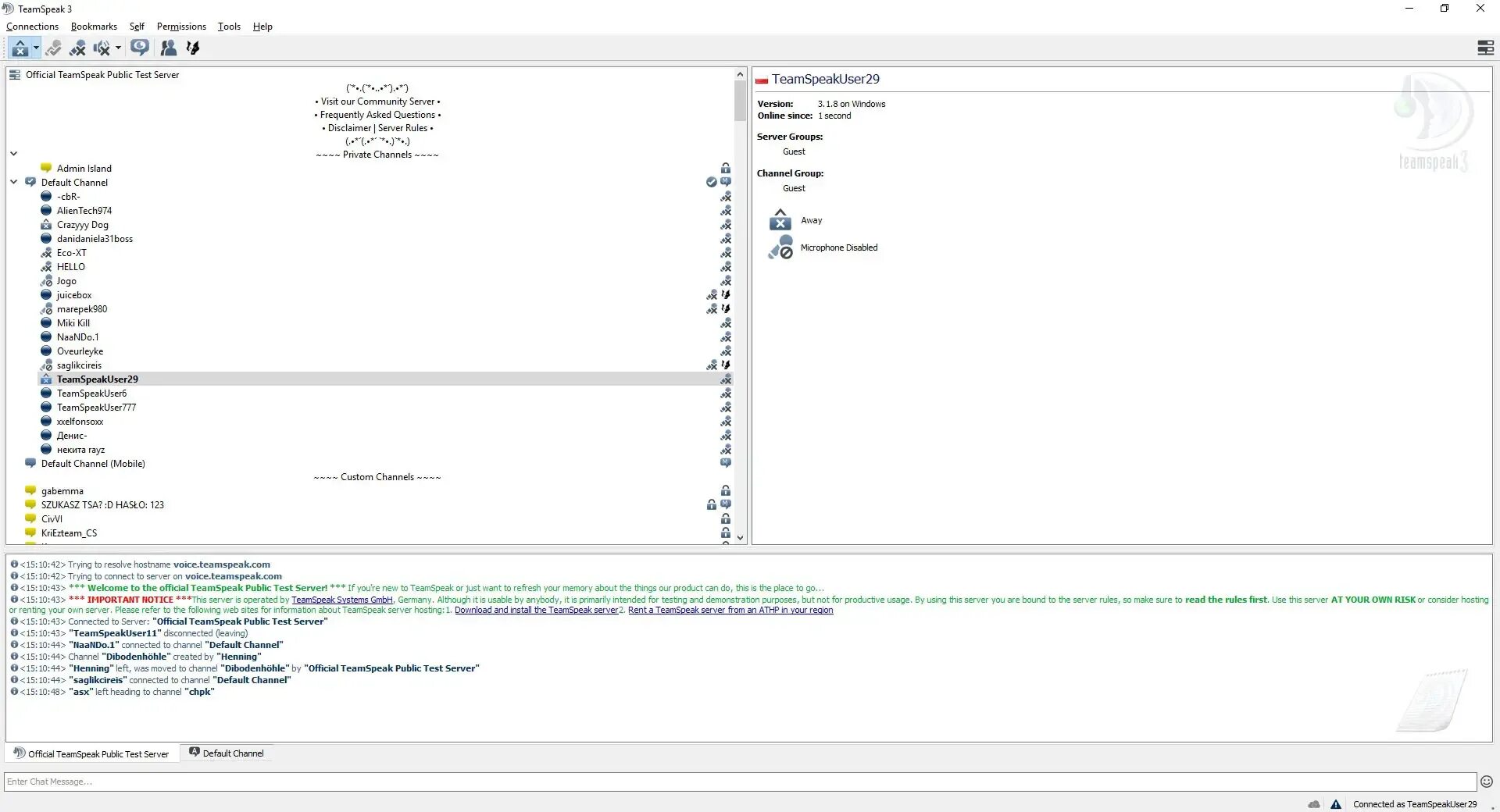Screen dimensions: 1500x812
Task: Open the Bookmarks menu
Action: tap(94, 27)
